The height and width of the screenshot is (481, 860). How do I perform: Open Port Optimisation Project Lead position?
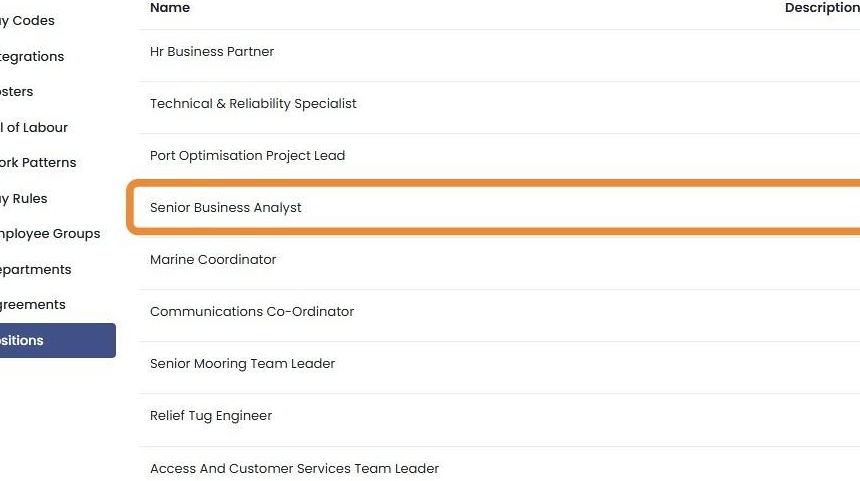pos(247,156)
